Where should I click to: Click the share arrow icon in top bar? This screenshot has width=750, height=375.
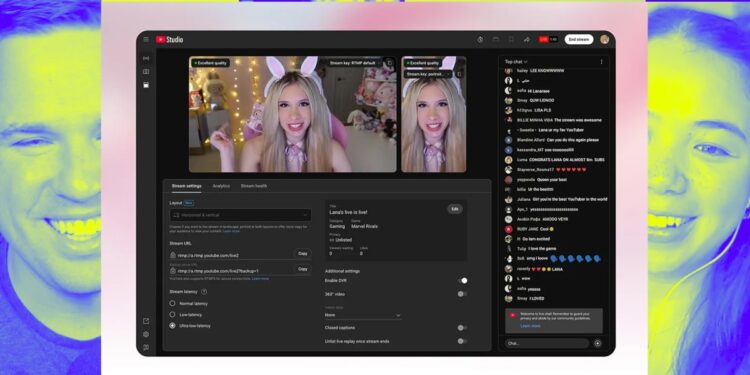point(527,40)
